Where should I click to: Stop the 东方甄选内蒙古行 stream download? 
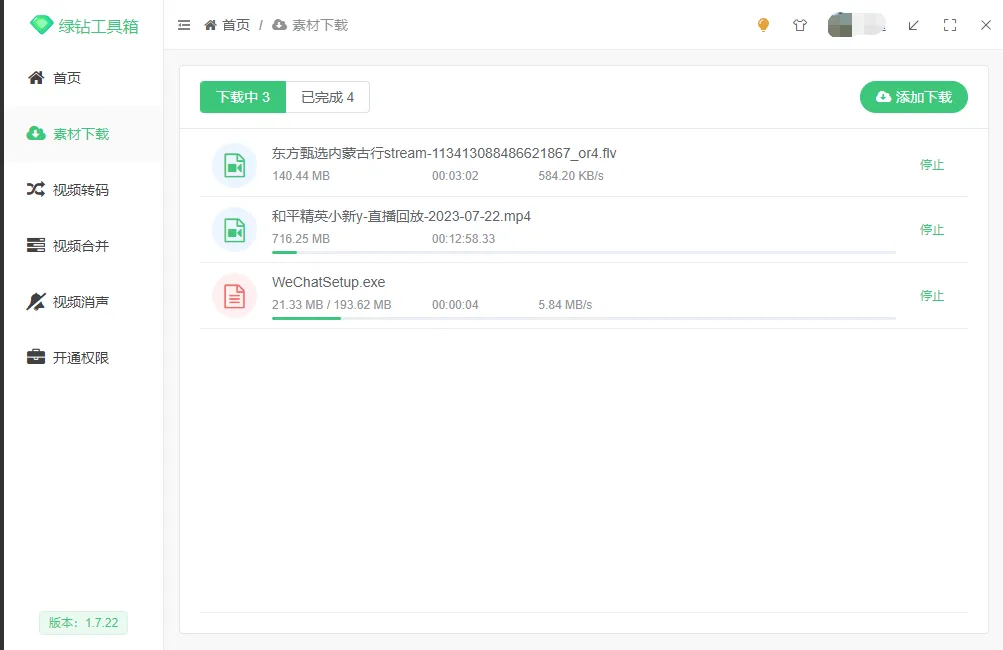coord(931,165)
